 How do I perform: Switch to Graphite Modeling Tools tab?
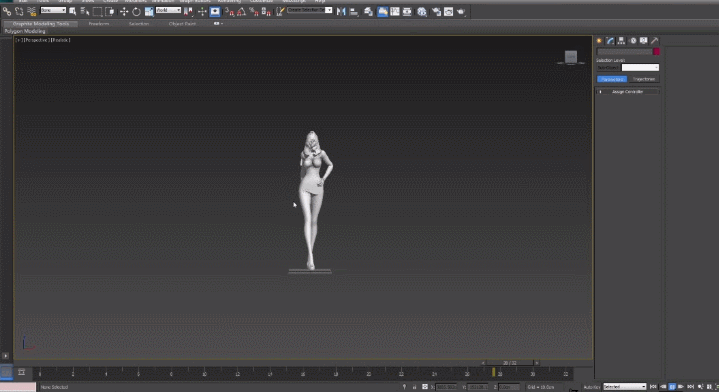pyautogui.click(x=41, y=23)
